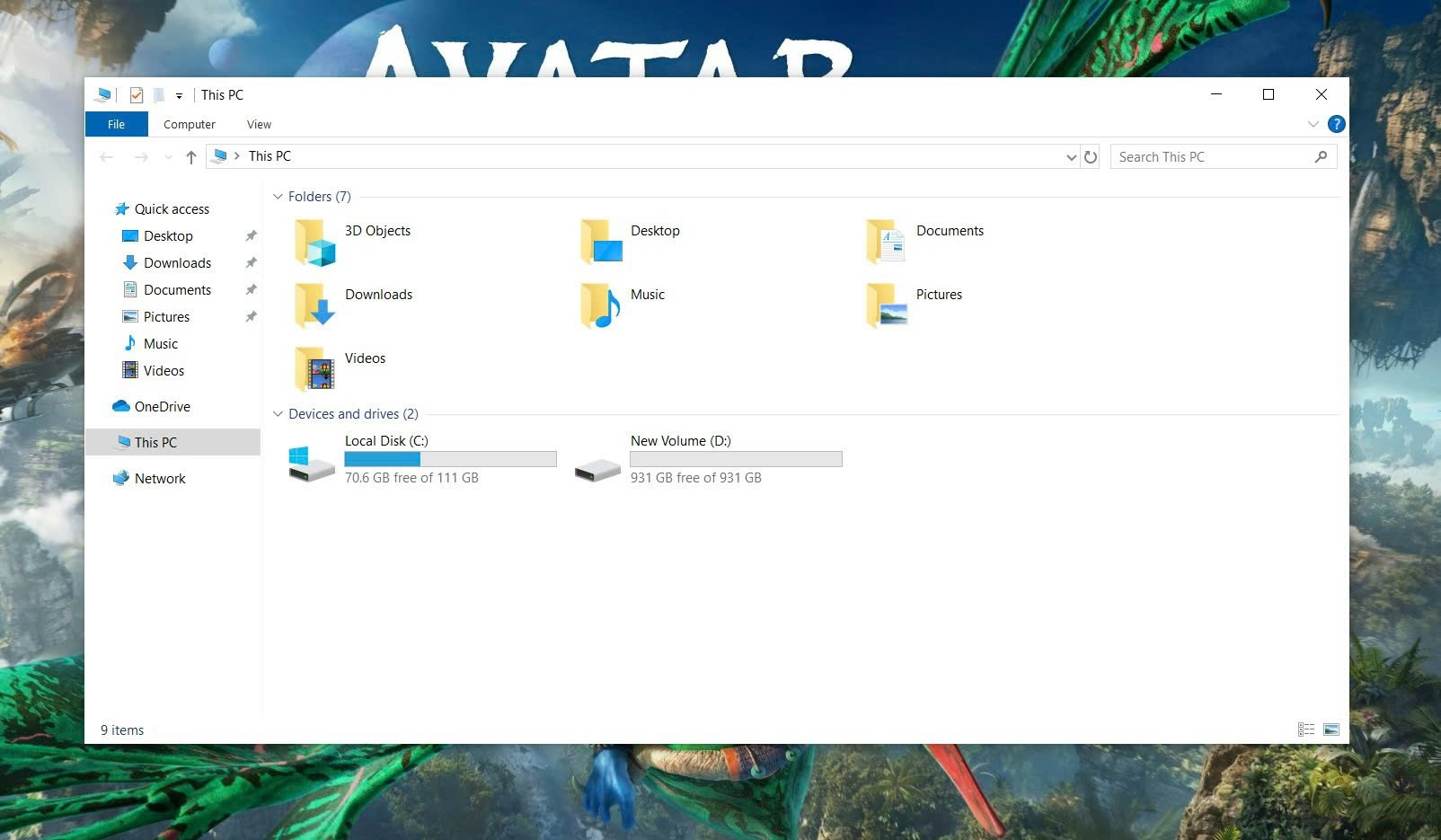
Task: Switch to large thumbnails view
Action: tap(1331, 729)
